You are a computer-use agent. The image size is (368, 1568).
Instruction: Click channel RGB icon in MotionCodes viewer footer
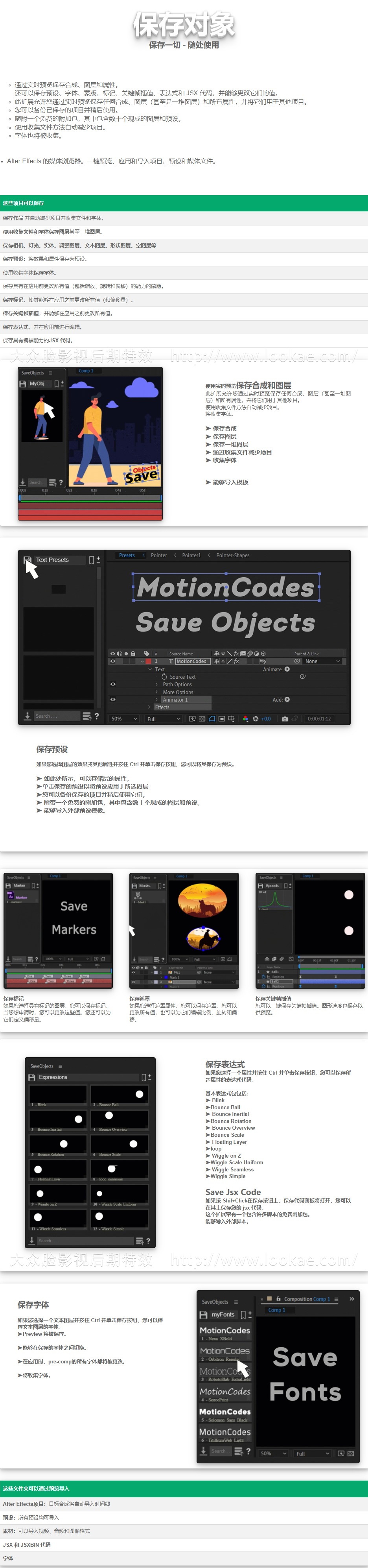[x=246, y=718]
